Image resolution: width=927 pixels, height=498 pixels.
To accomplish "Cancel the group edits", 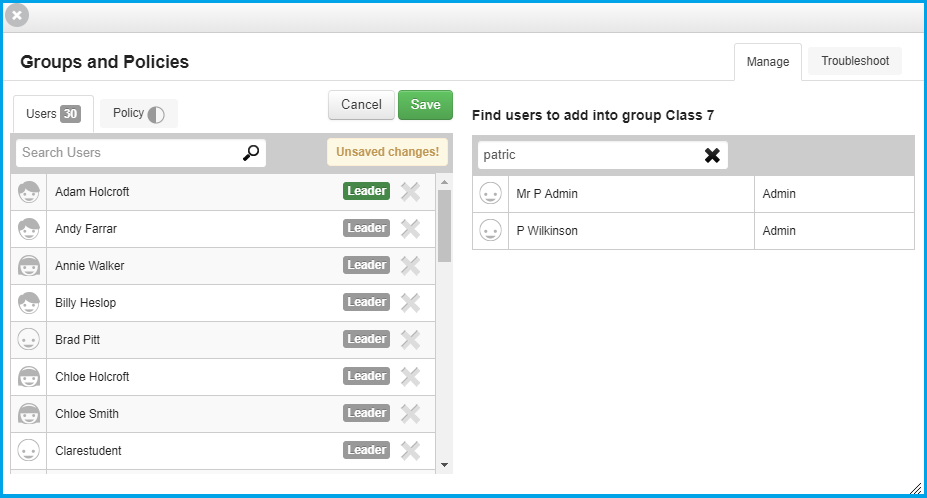I will coord(361,105).
